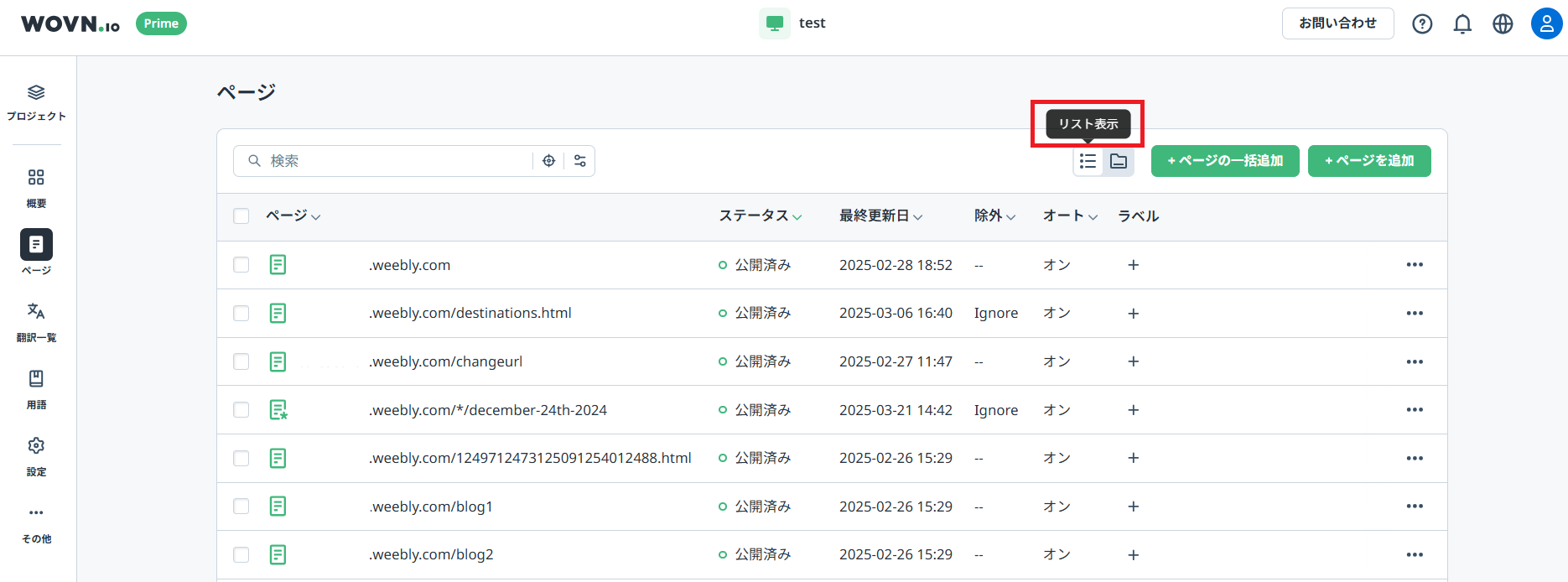Screen dimensions: 1568x582
Task: Open 設定 in the sidebar
Action: pos(36,455)
